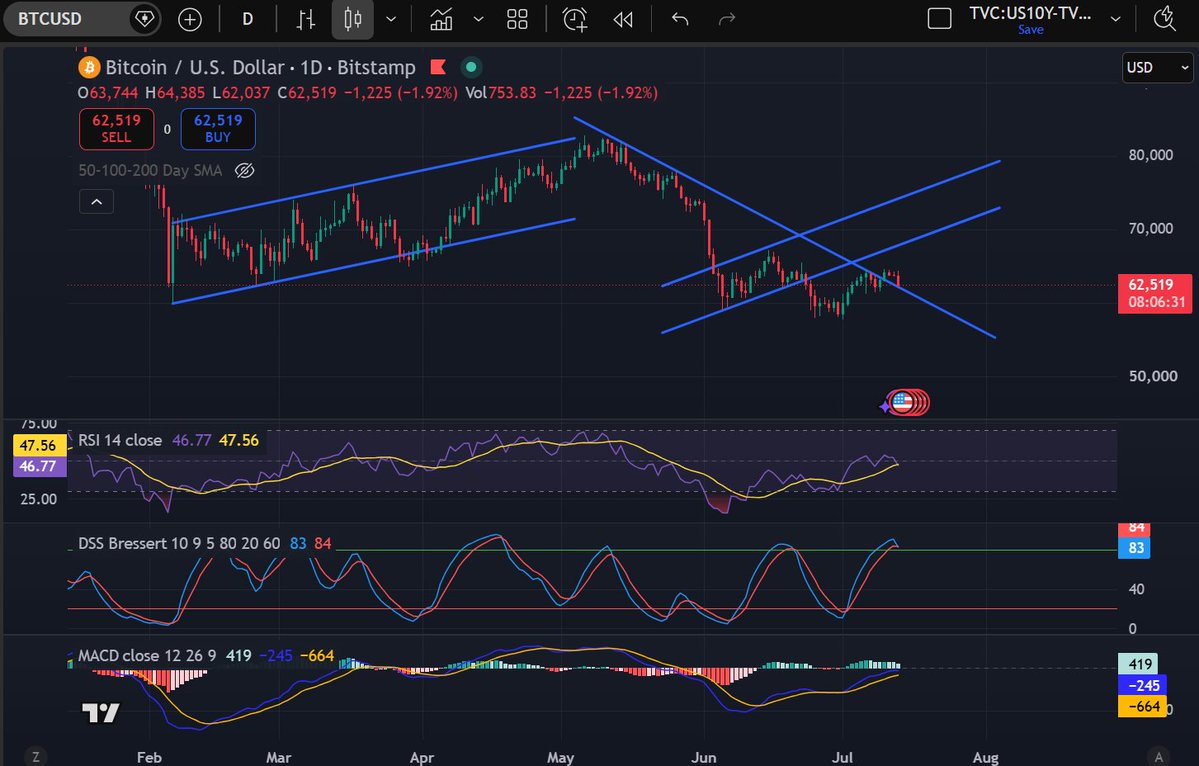Add a symbol with the plus icon
Image resolution: width=1199 pixels, height=766 pixels.
coord(190,19)
